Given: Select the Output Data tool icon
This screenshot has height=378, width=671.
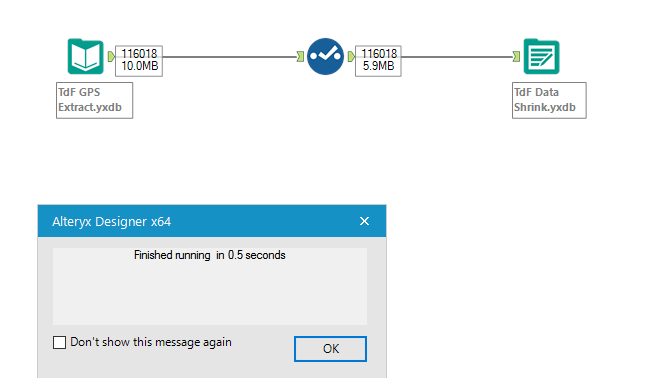Looking at the screenshot, I should click(x=541, y=57).
